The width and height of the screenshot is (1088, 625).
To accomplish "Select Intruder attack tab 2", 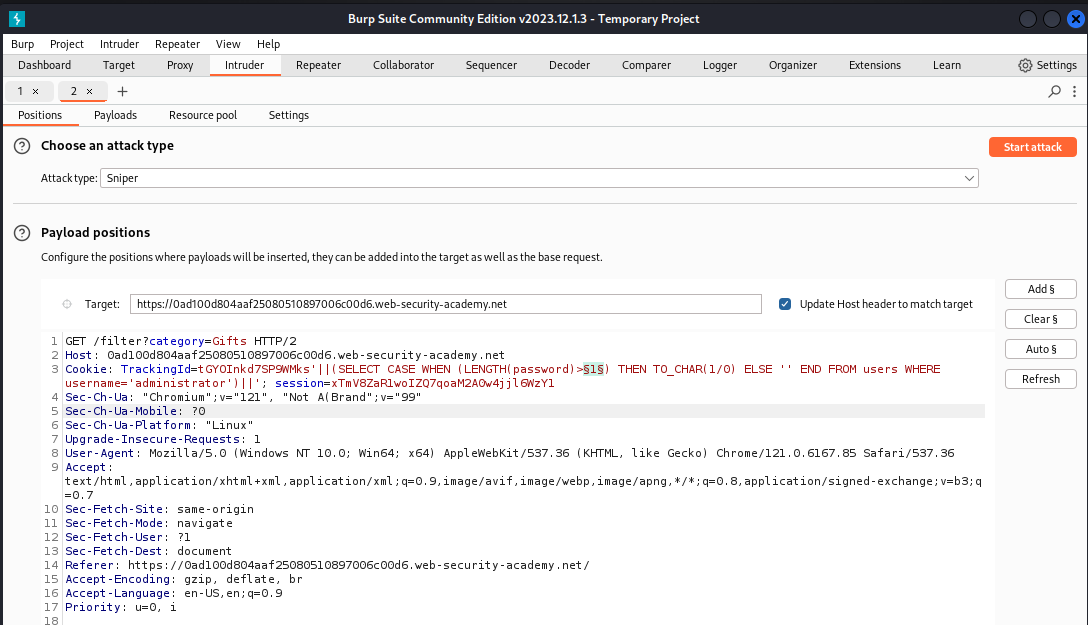I will point(74,92).
